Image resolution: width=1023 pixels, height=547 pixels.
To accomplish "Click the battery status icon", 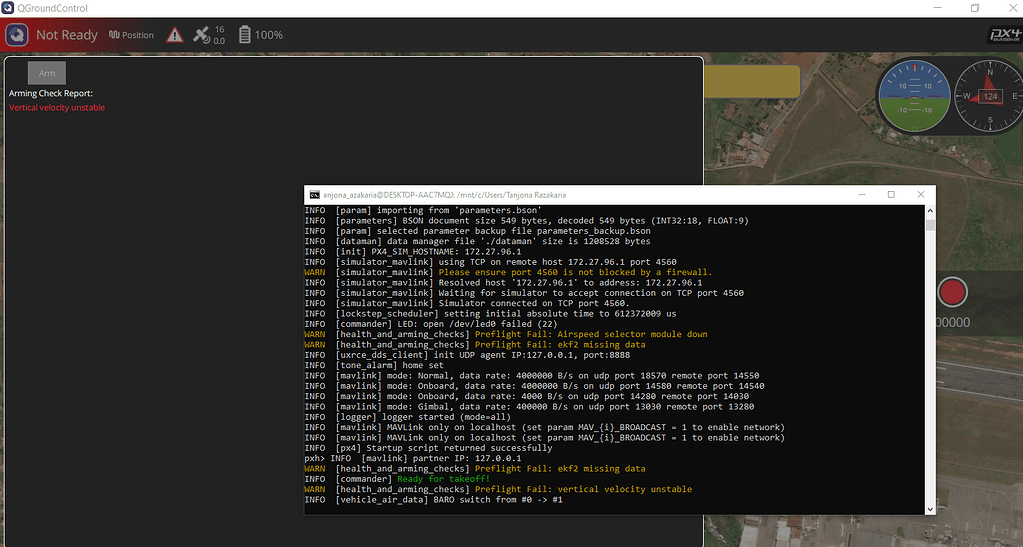I will tap(245, 35).
